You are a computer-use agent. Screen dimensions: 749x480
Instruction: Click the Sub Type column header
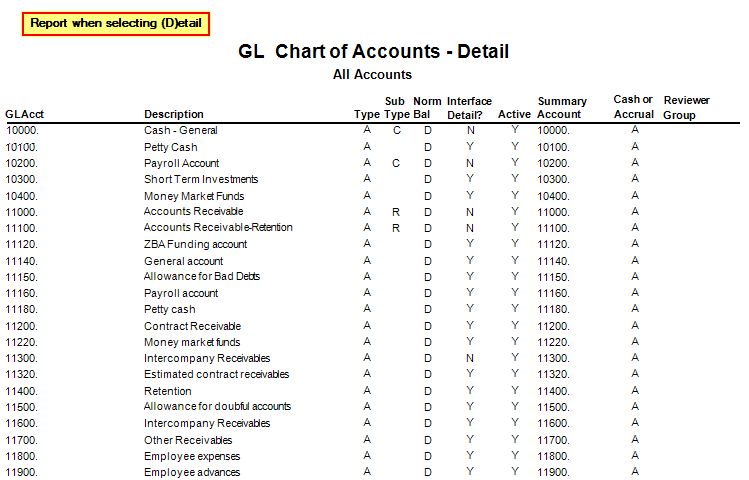[x=396, y=108]
